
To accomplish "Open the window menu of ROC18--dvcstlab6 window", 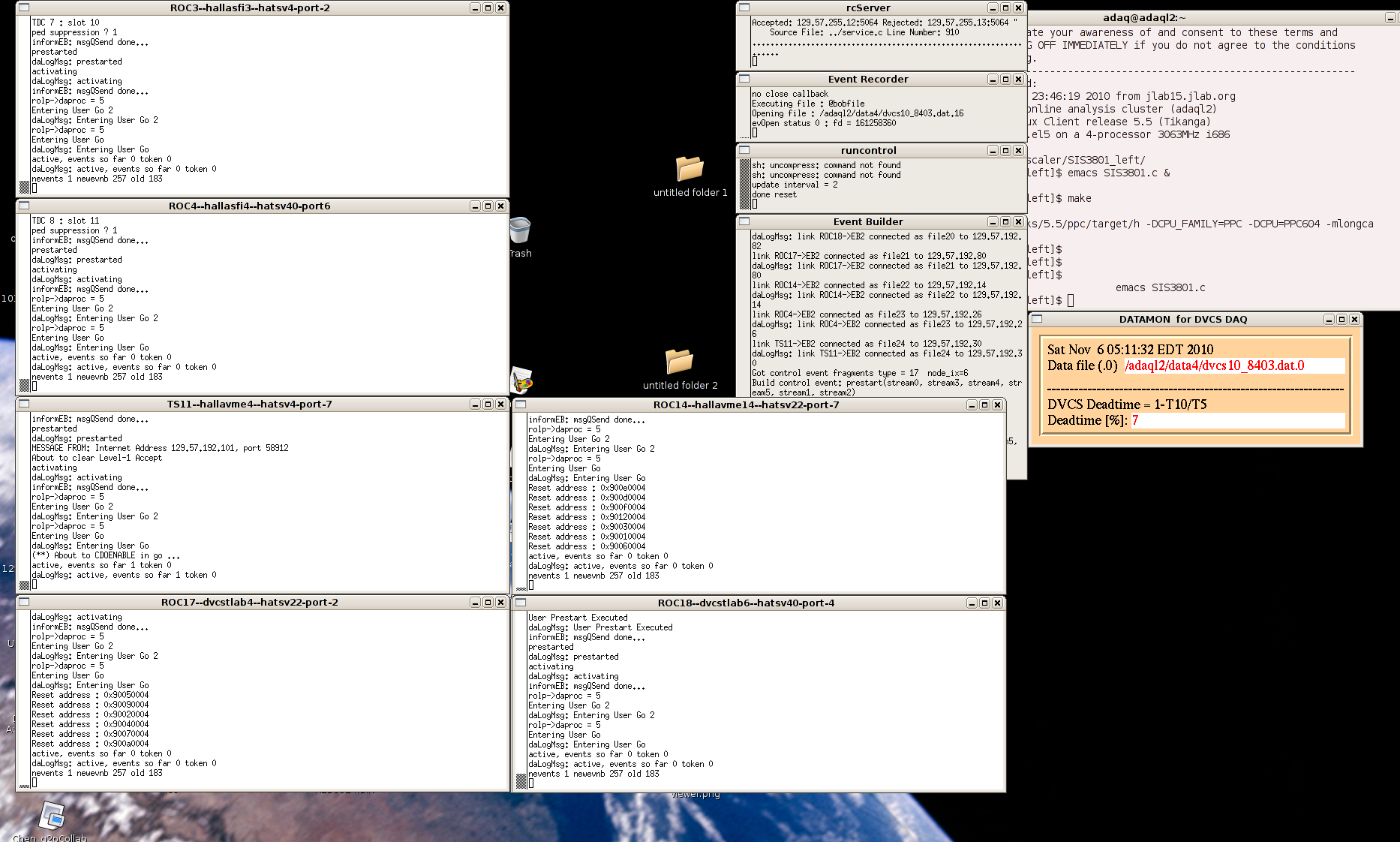I will tap(521, 603).
